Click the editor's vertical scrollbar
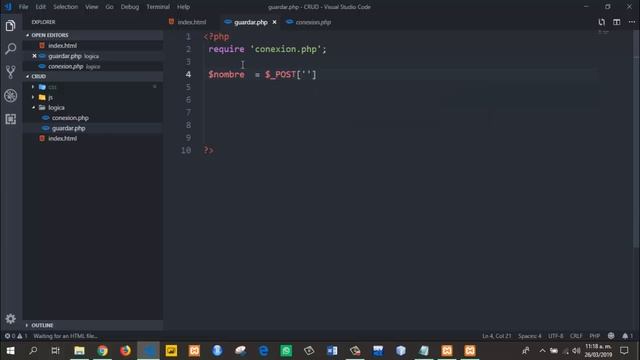The image size is (640, 360). pyautogui.click(x=636, y=139)
